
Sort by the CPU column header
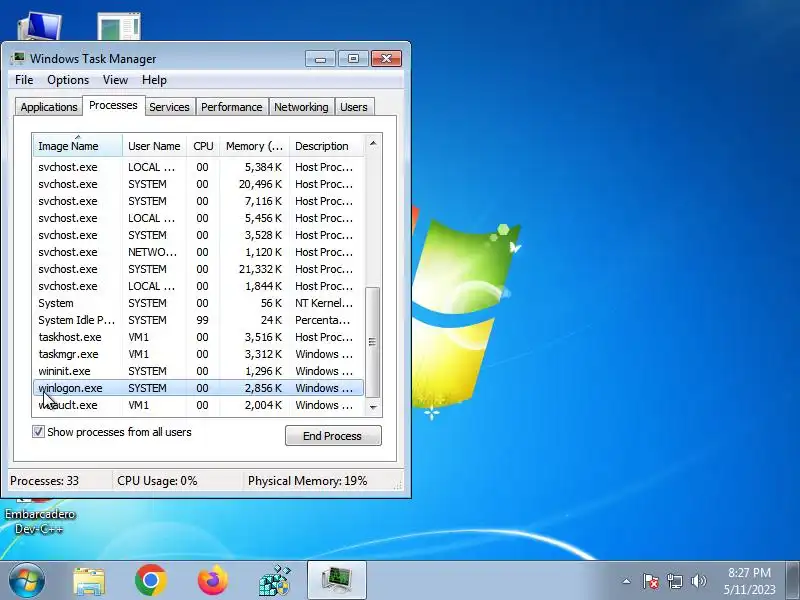point(203,146)
